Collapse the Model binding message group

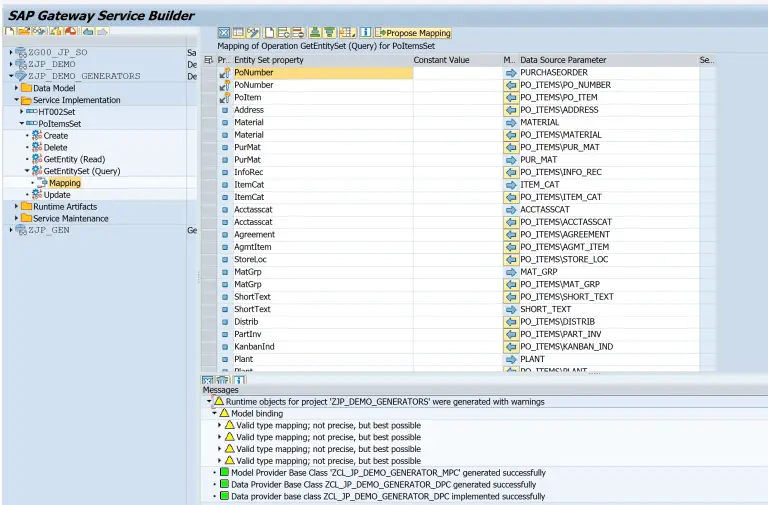(213, 413)
